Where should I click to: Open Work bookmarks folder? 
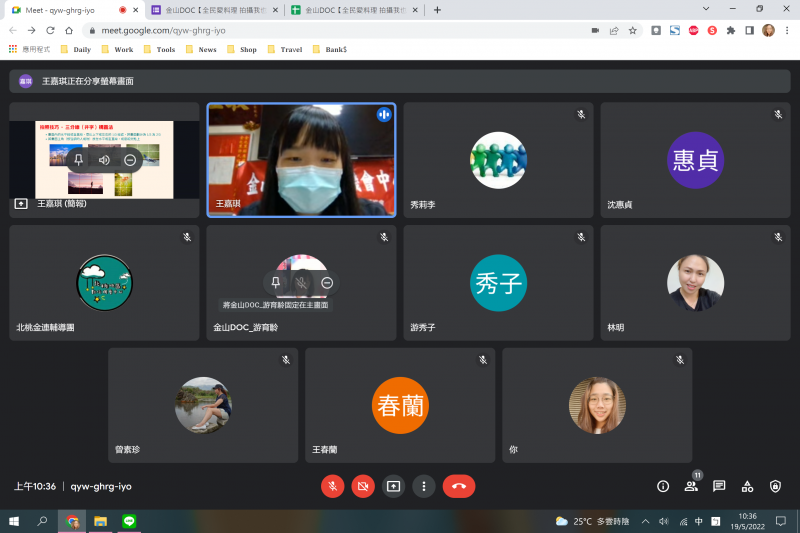coord(117,49)
